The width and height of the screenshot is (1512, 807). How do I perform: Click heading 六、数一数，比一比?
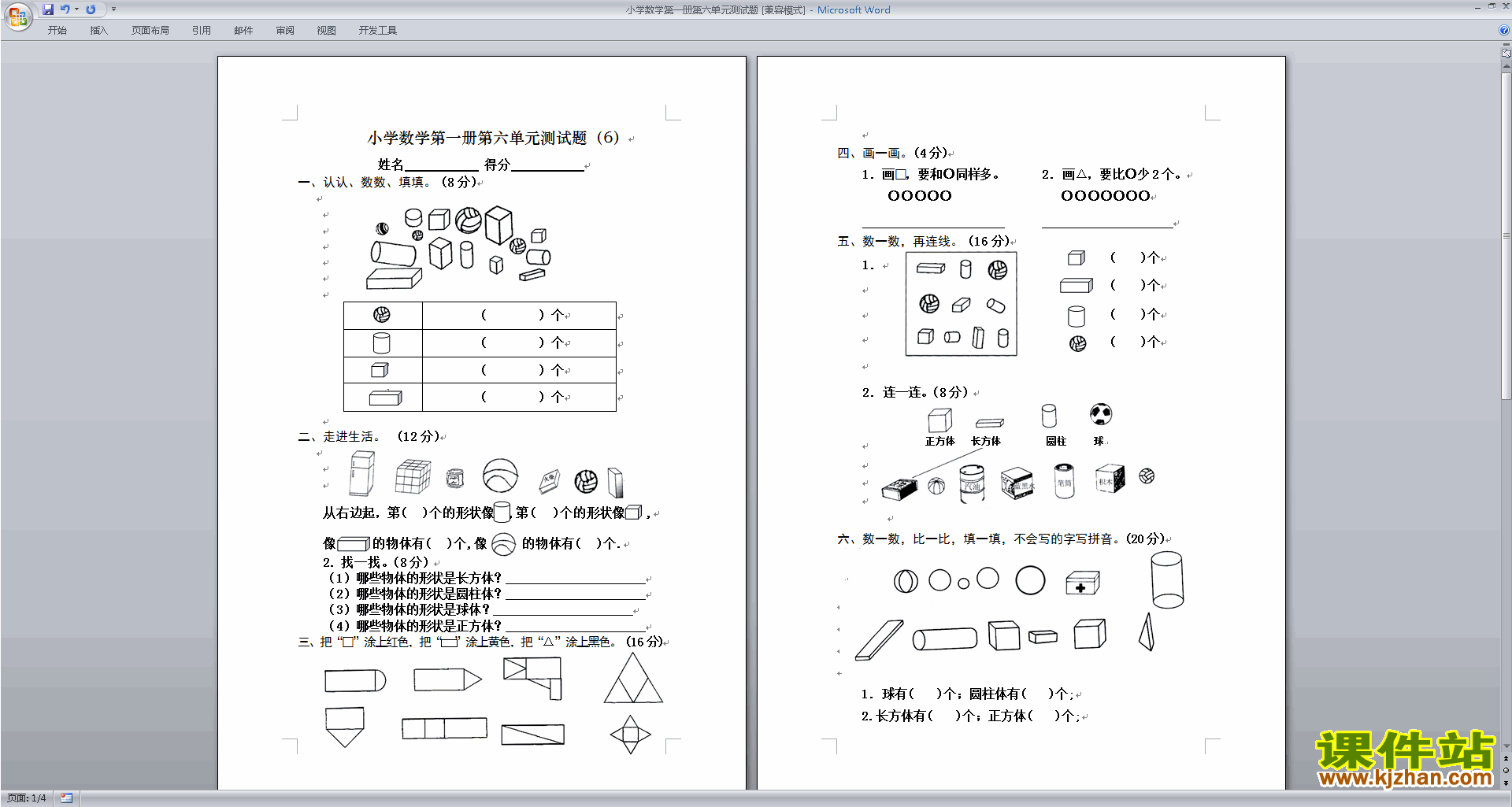pyautogui.click(x=1002, y=539)
